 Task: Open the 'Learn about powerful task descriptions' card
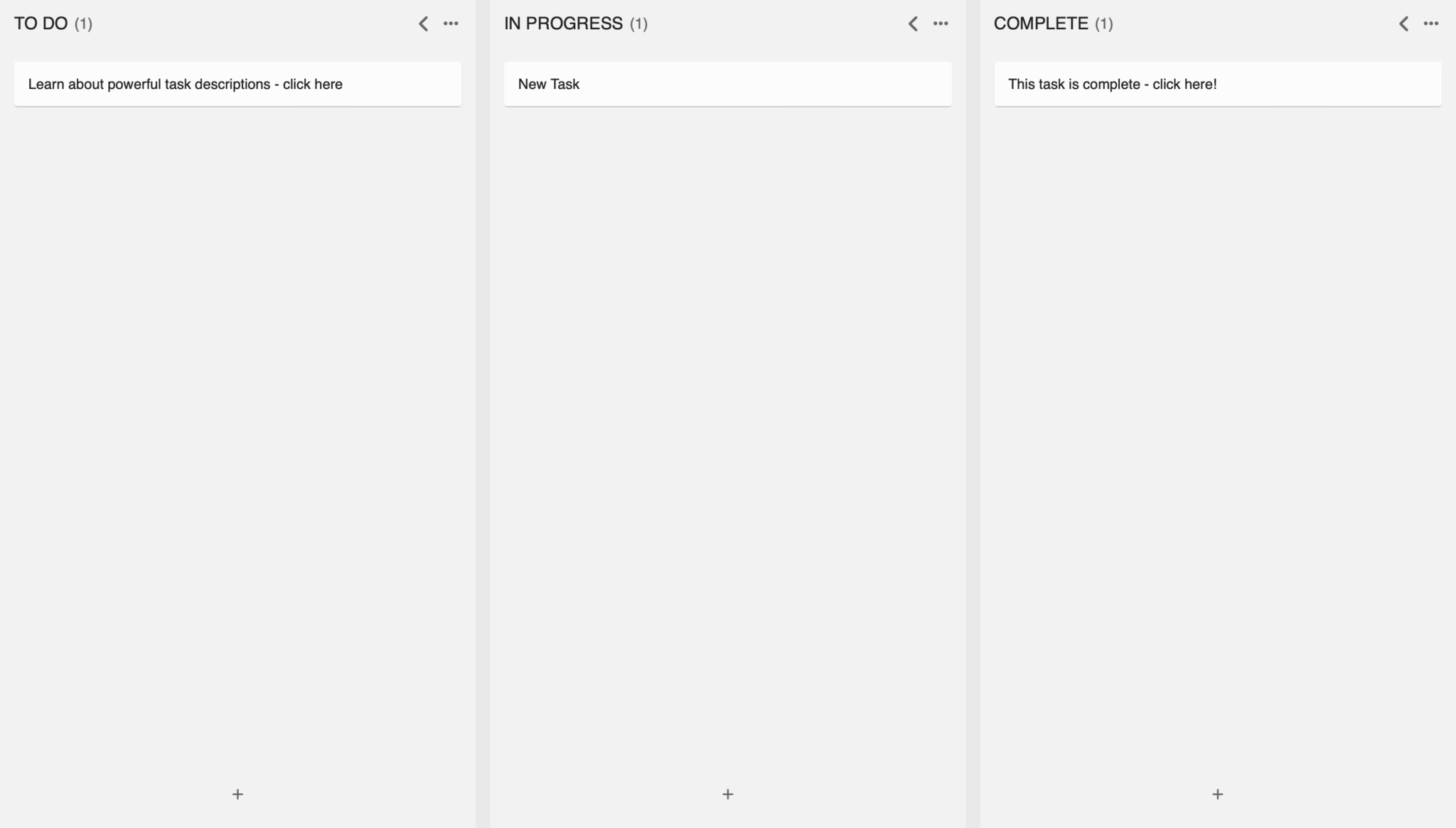237,84
